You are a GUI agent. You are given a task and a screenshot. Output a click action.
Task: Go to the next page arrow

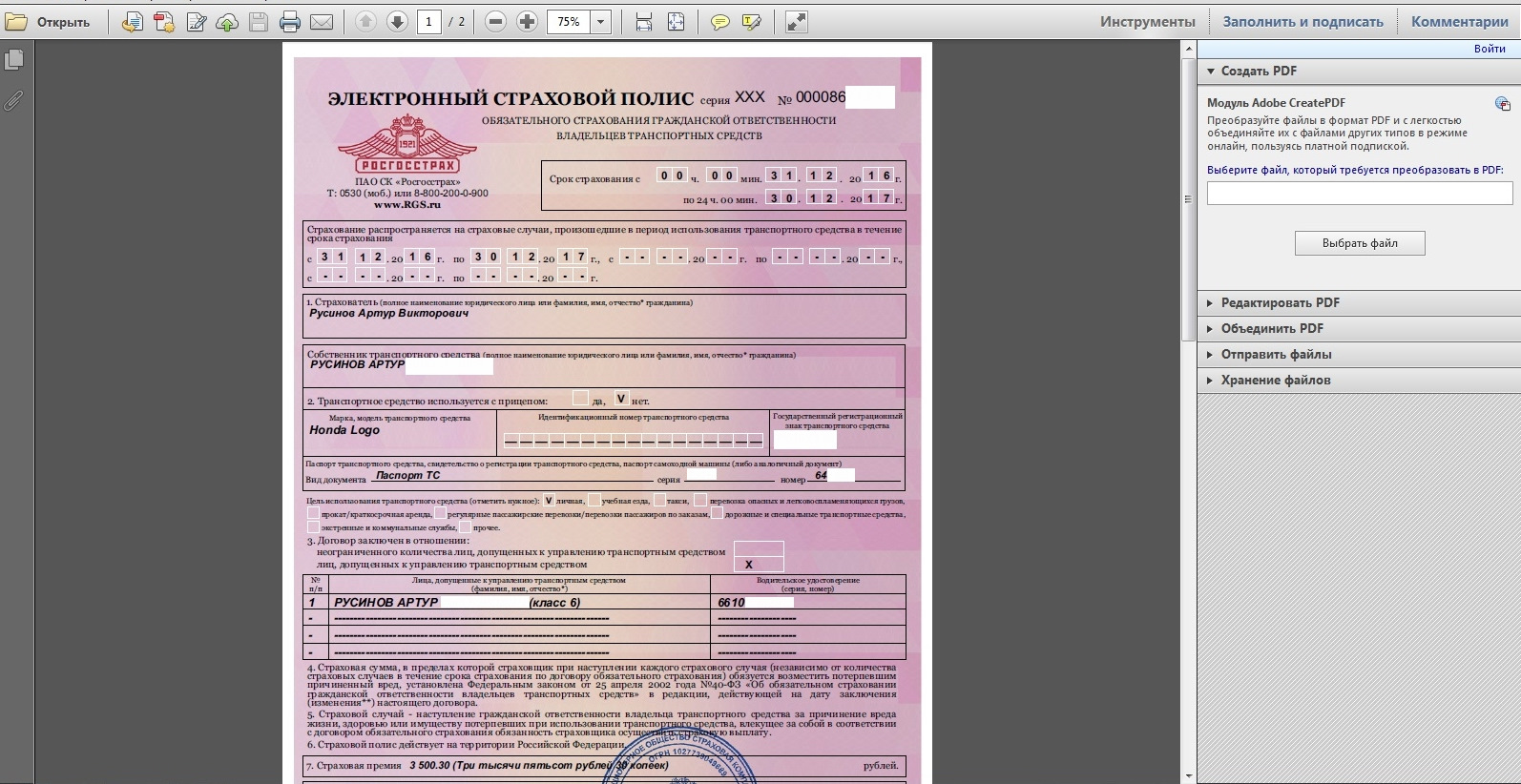[397, 22]
